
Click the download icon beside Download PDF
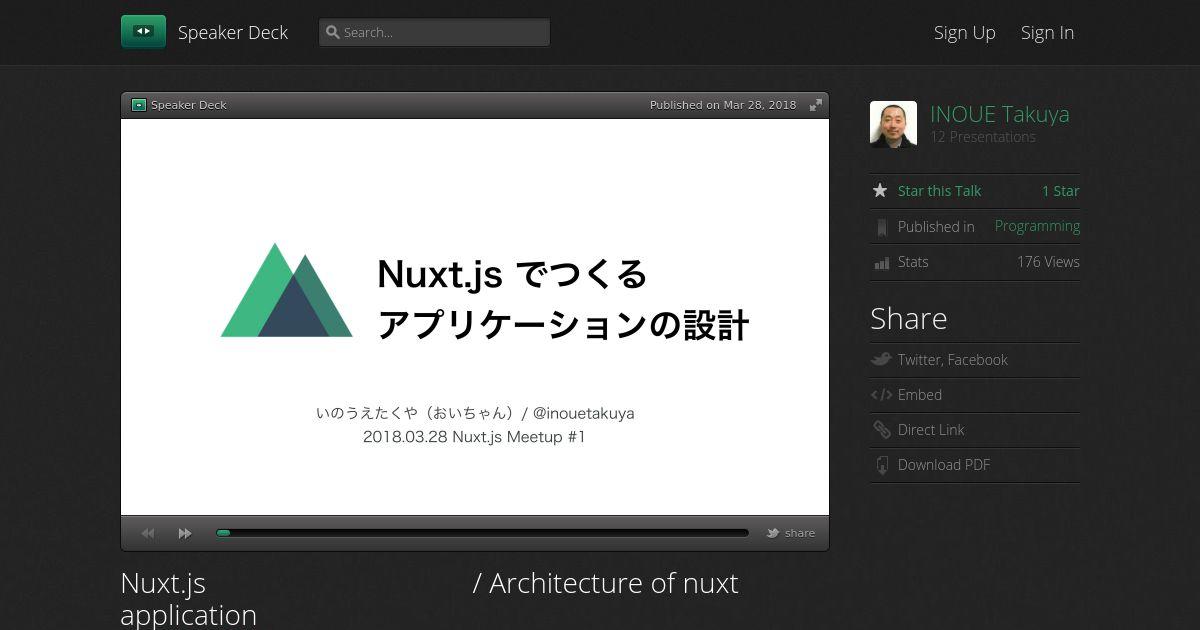coord(881,465)
